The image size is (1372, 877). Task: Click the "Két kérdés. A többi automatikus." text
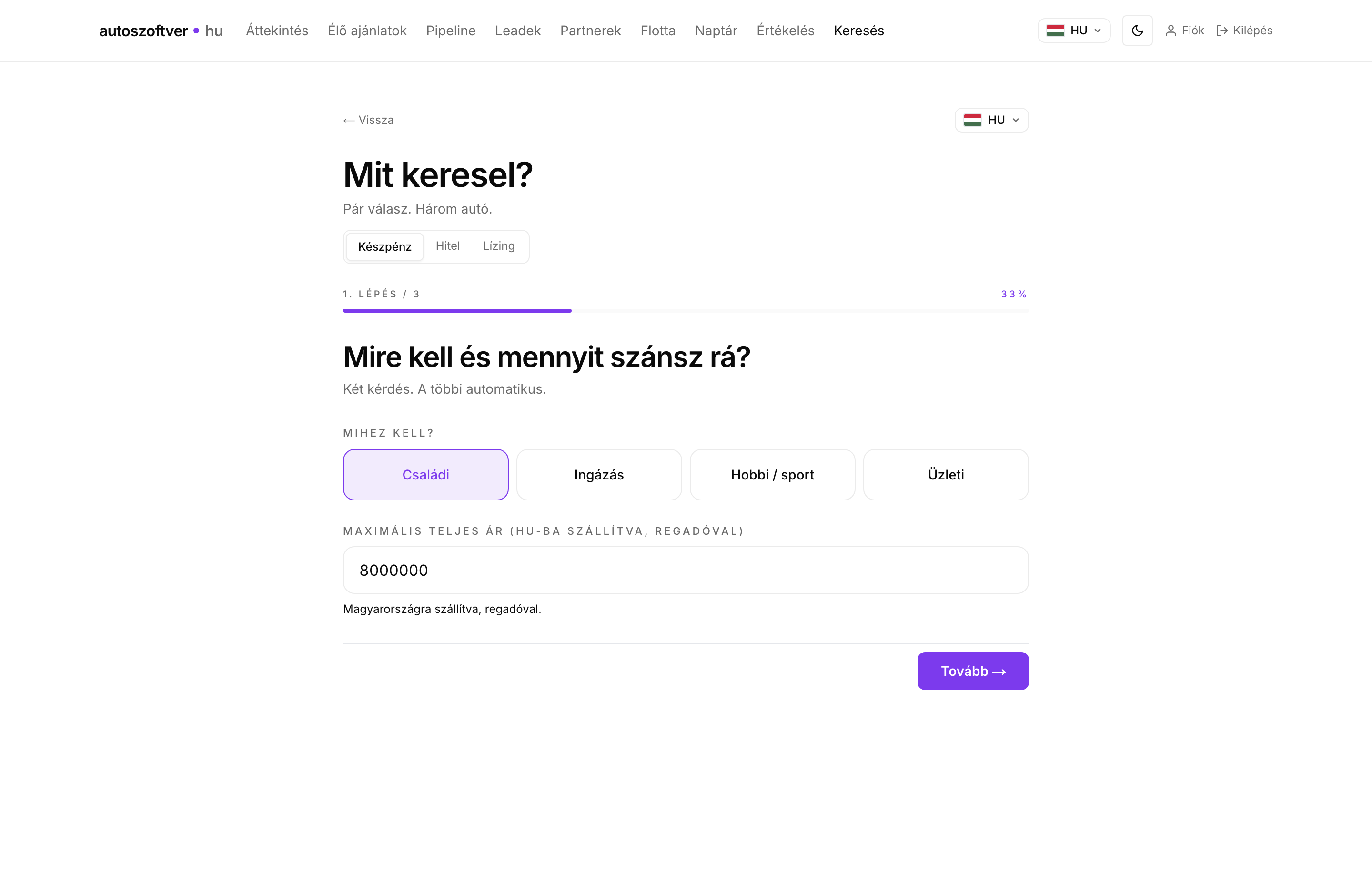(444, 389)
